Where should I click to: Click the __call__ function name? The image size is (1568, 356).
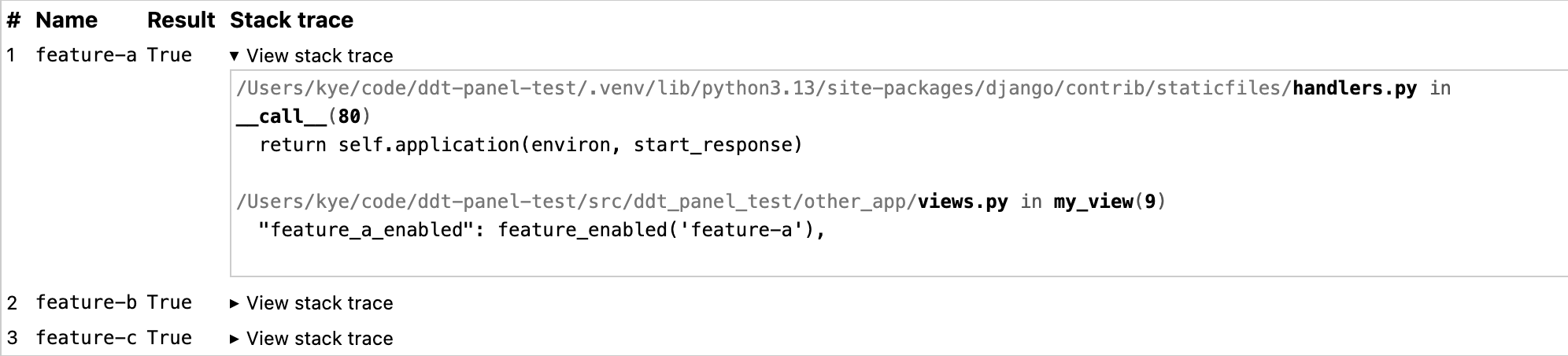point(281,117)
